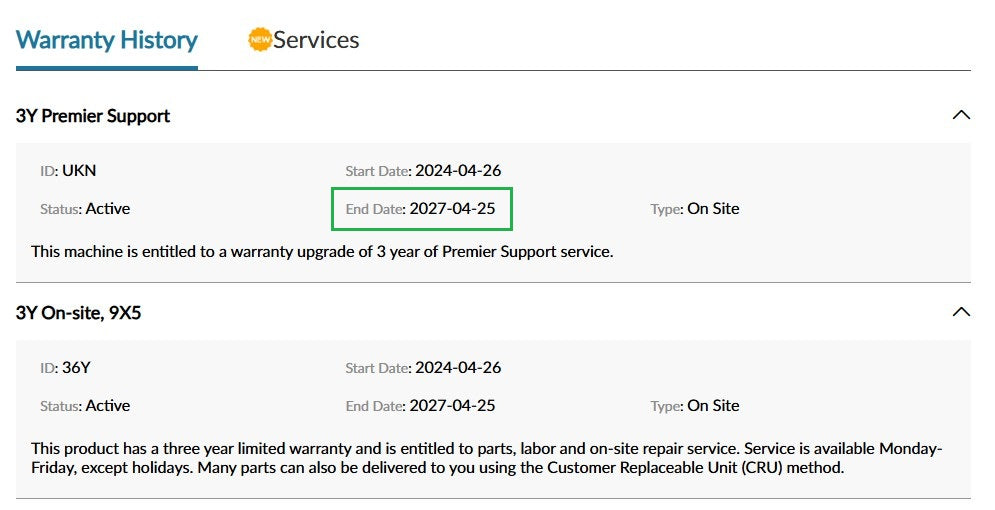995x510 pixels.
Task: Click the Active status under On-site 9X5
Action: pos(108,405)
